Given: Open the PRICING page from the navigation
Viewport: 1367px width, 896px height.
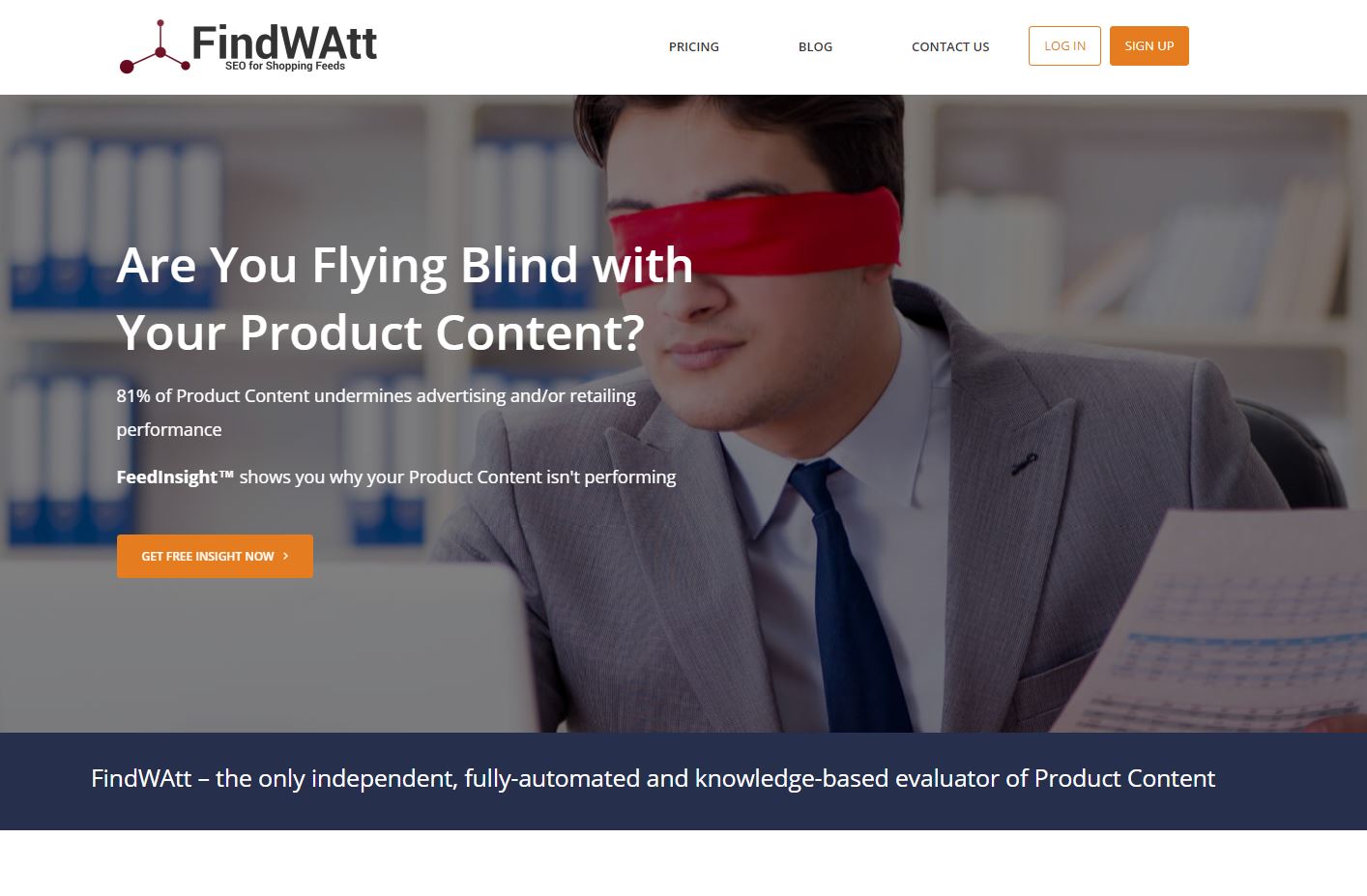Looking at the screenshot, I should [694, 46].
